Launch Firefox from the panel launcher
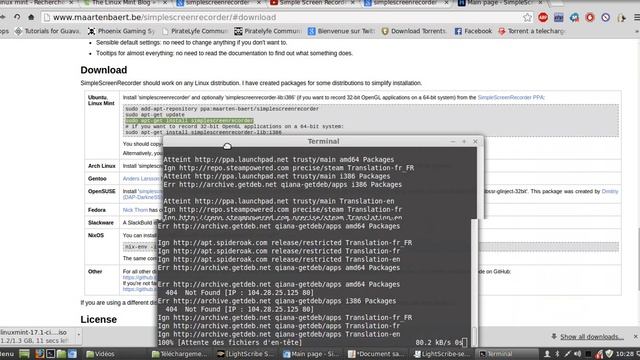The height and width of the screenshot is (360, 640). click(x=39, y=354)
